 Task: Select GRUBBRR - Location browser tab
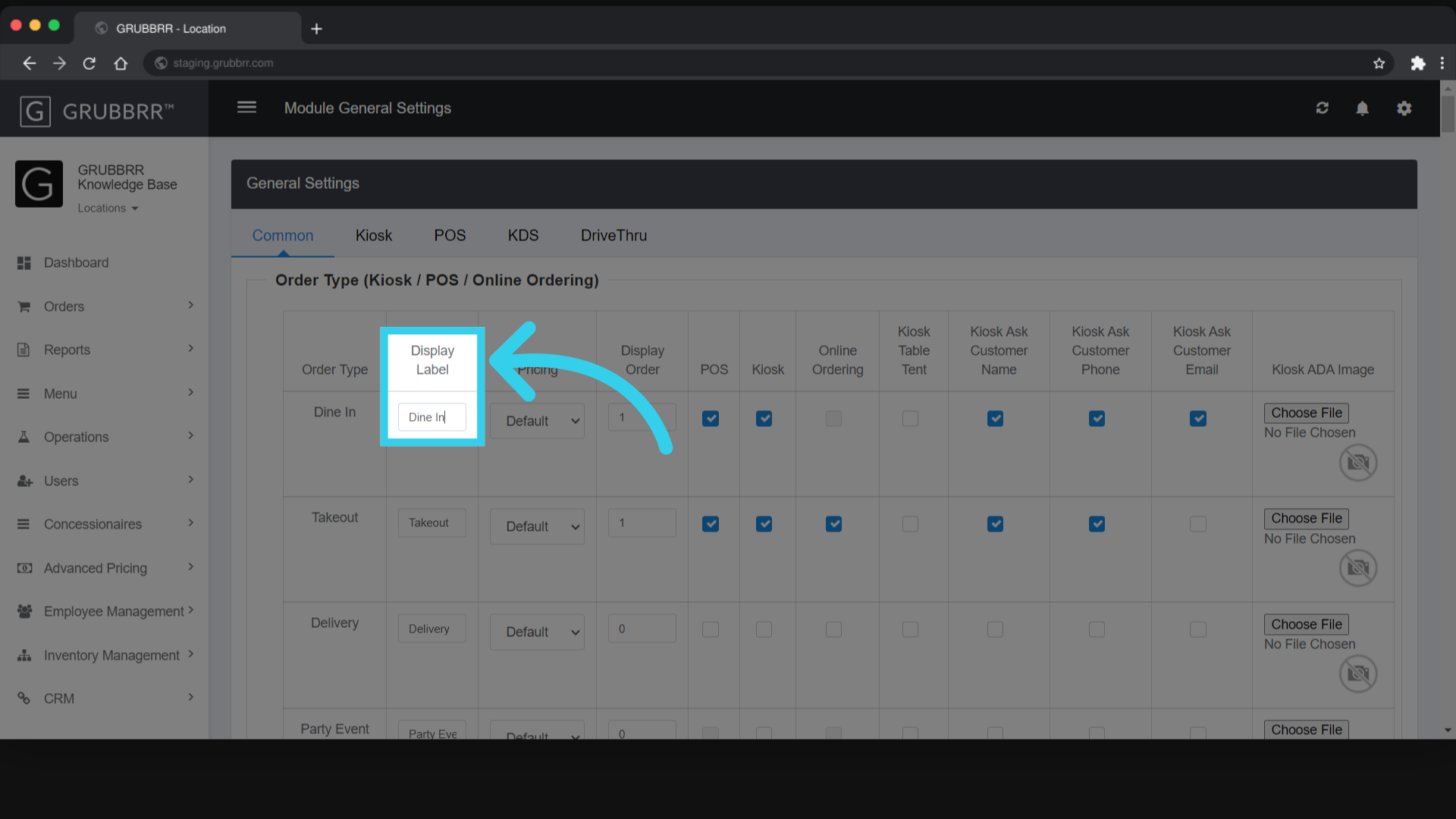pos(187,29)
